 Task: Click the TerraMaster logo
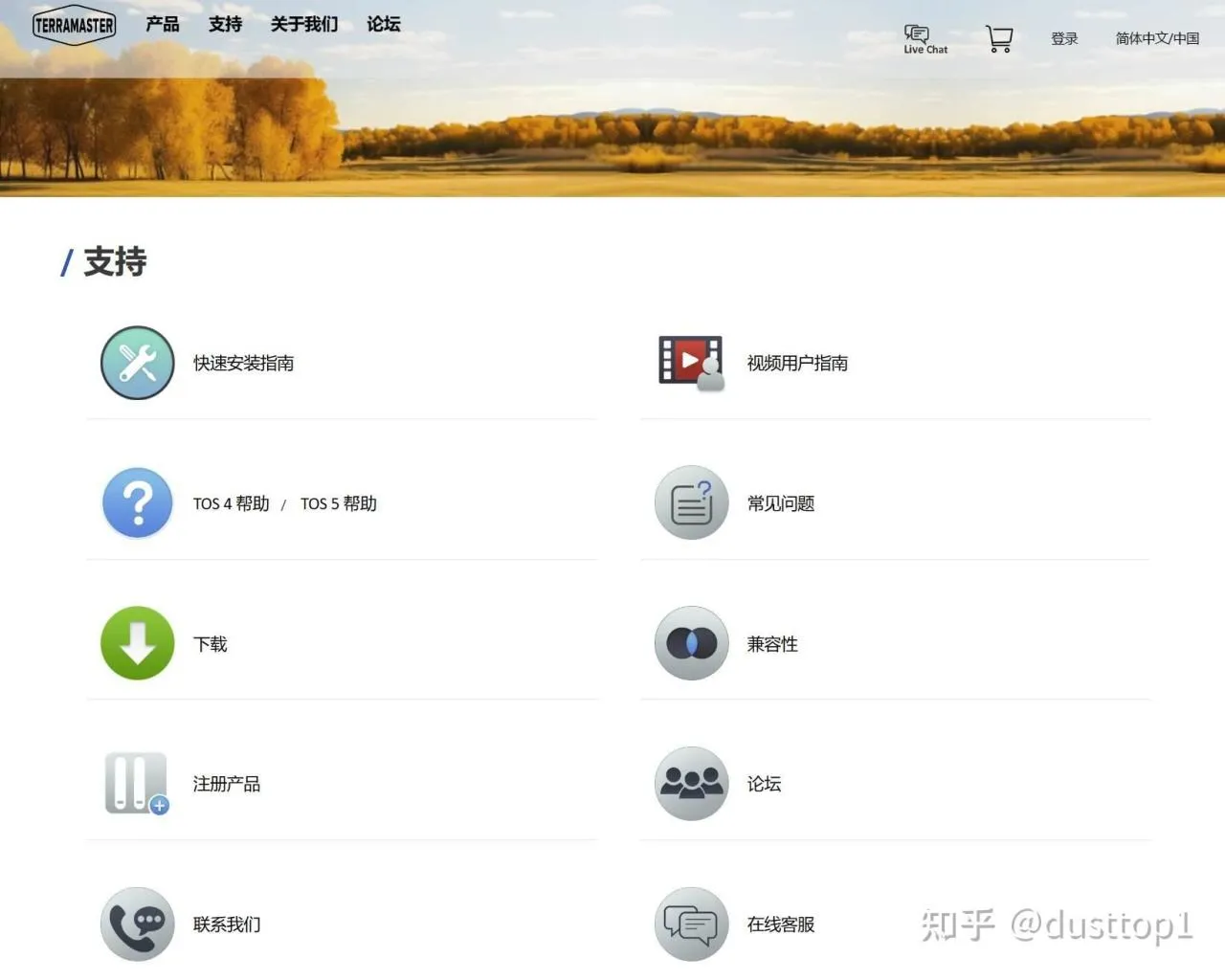click(74, 25)
